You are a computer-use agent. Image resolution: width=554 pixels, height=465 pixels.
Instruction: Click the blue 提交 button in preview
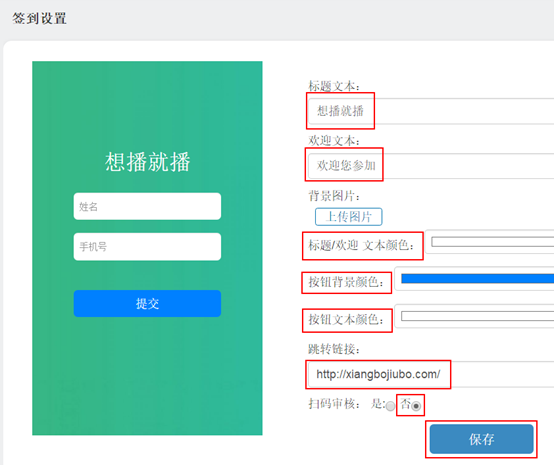(147, 304)
